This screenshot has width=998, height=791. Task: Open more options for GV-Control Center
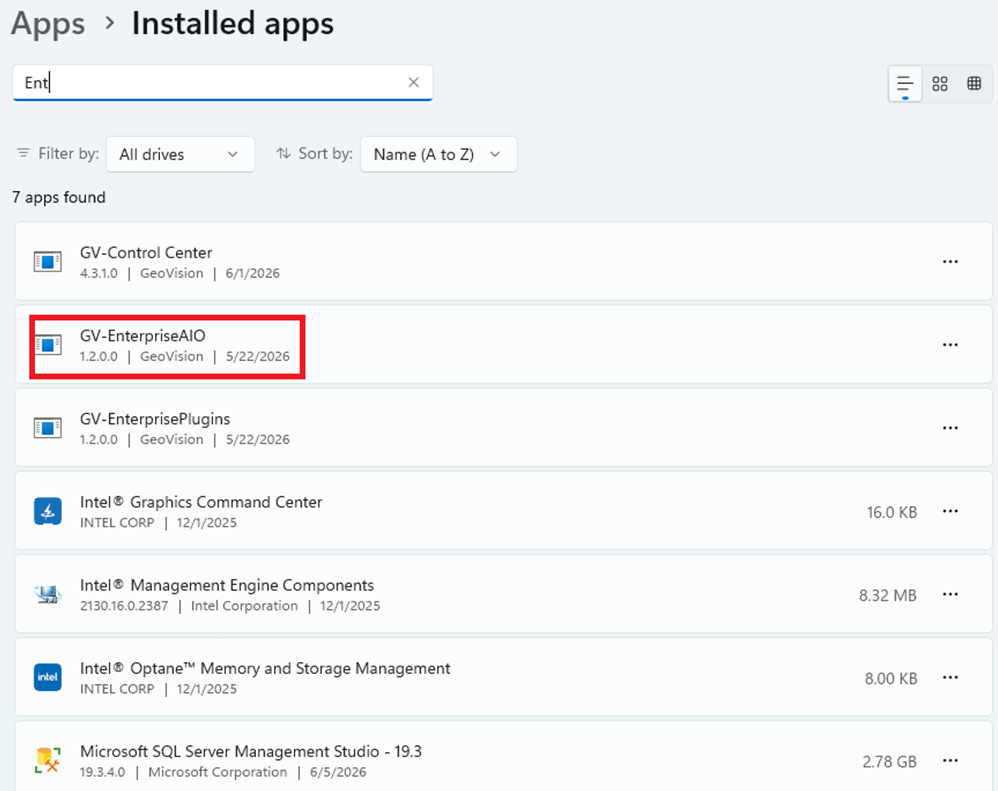coord(950,262)
